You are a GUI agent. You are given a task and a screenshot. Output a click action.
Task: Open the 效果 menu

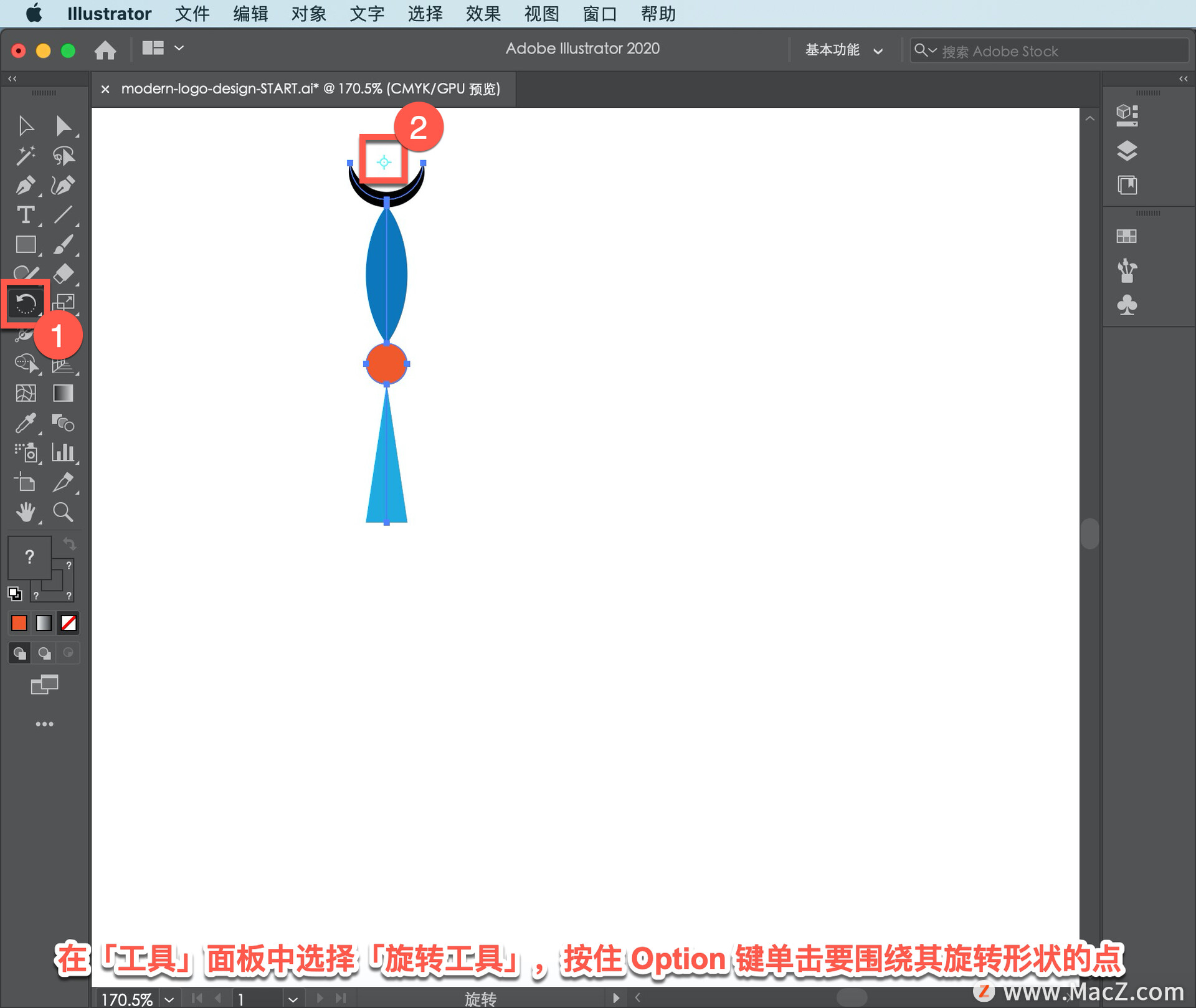point(483,14)
